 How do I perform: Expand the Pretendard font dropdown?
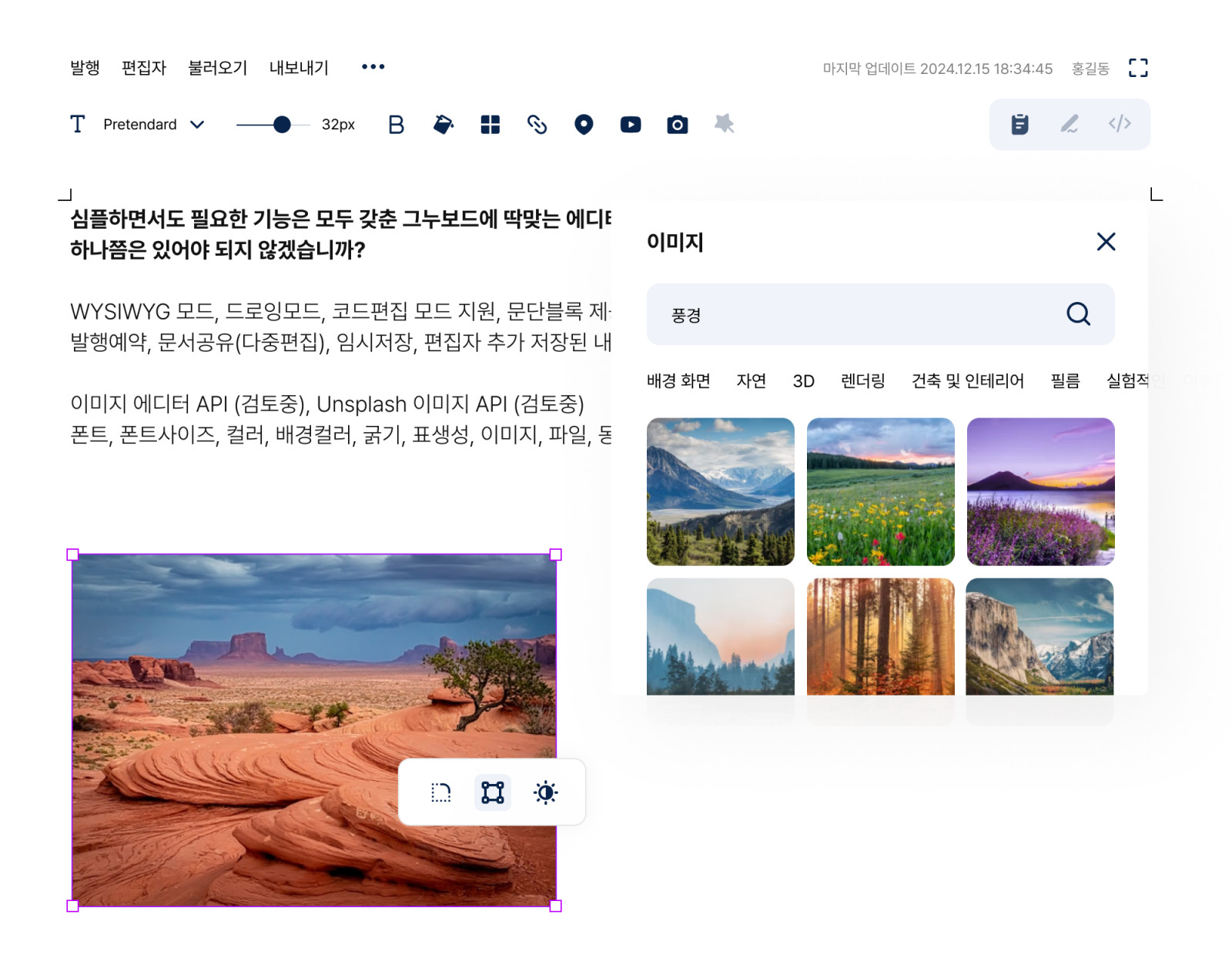coord(197,125)
